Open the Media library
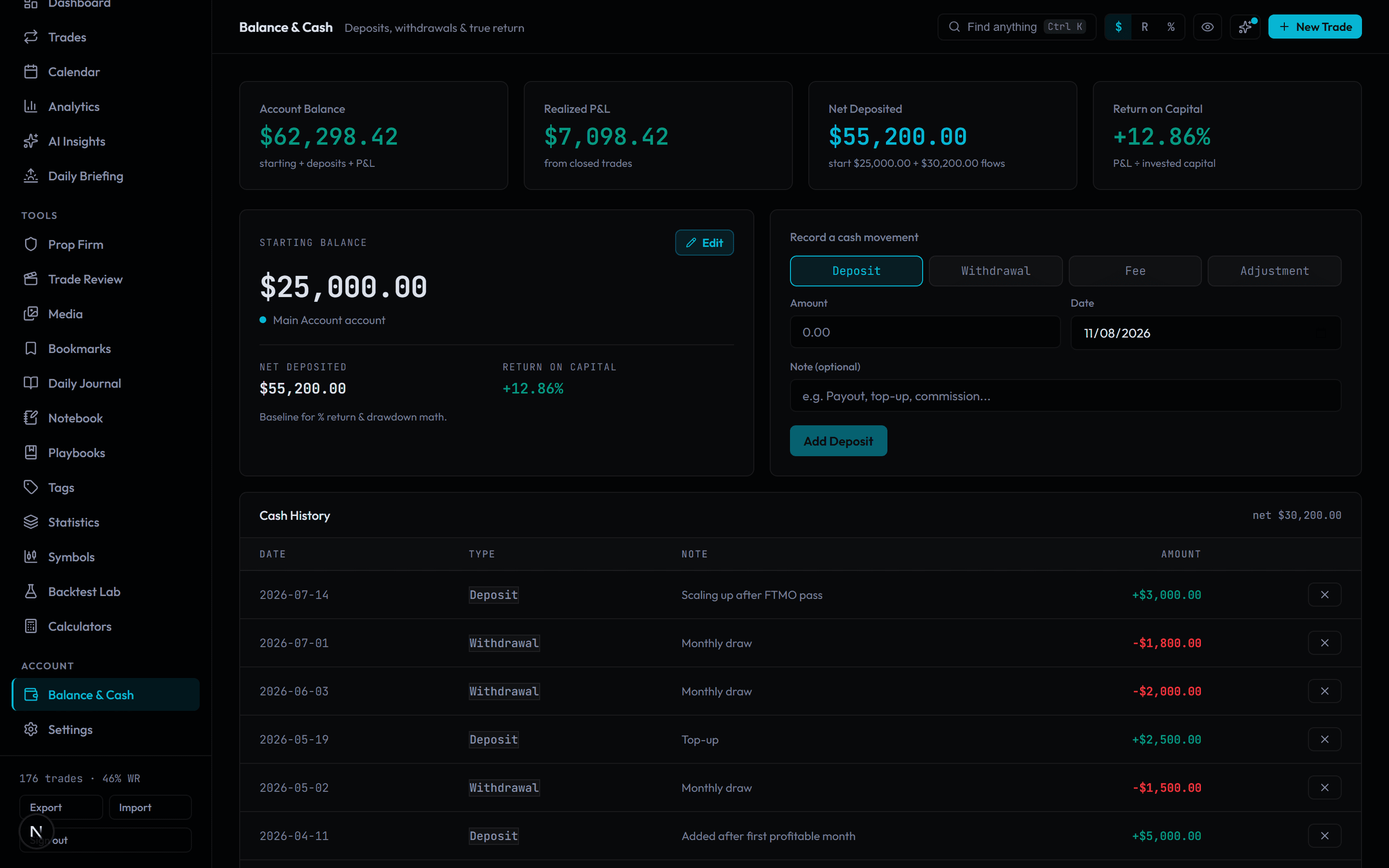 tap(106, 314)
